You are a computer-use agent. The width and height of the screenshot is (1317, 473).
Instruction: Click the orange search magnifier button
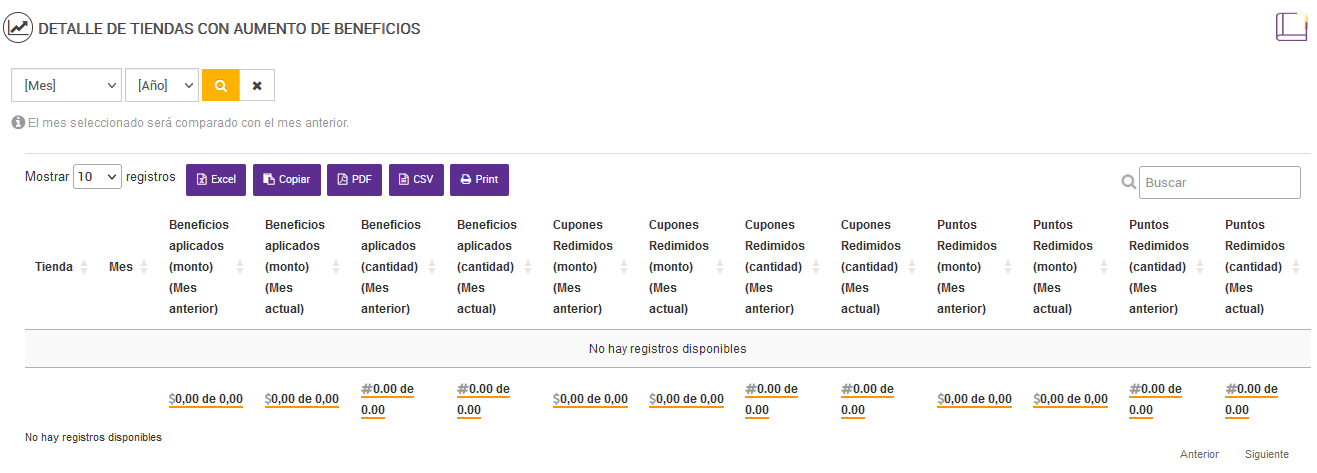[x=221, y=86]
